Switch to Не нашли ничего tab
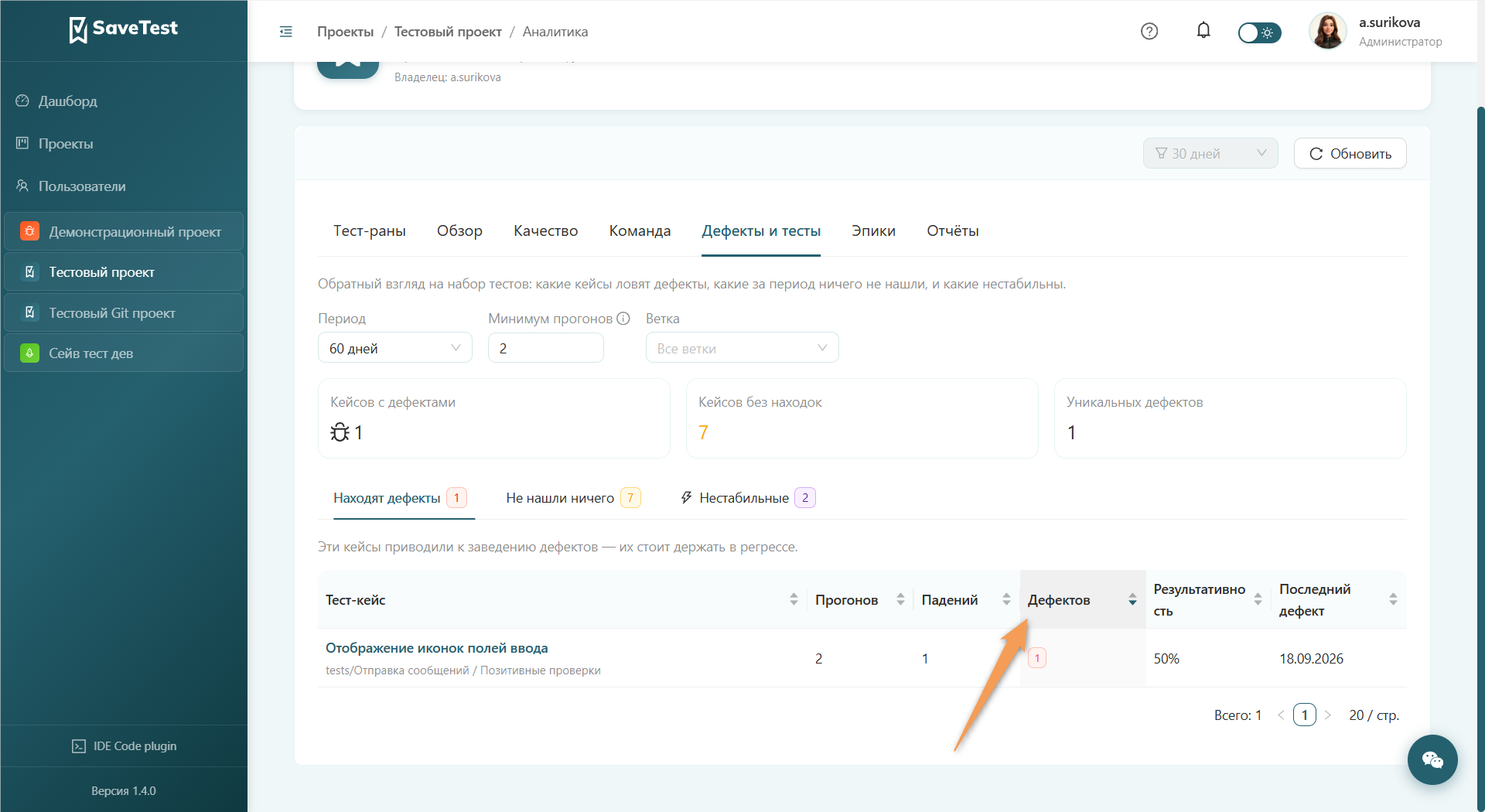Image resolution: width=1485 pixels, height=812 pixels. (x=573, y=498)
